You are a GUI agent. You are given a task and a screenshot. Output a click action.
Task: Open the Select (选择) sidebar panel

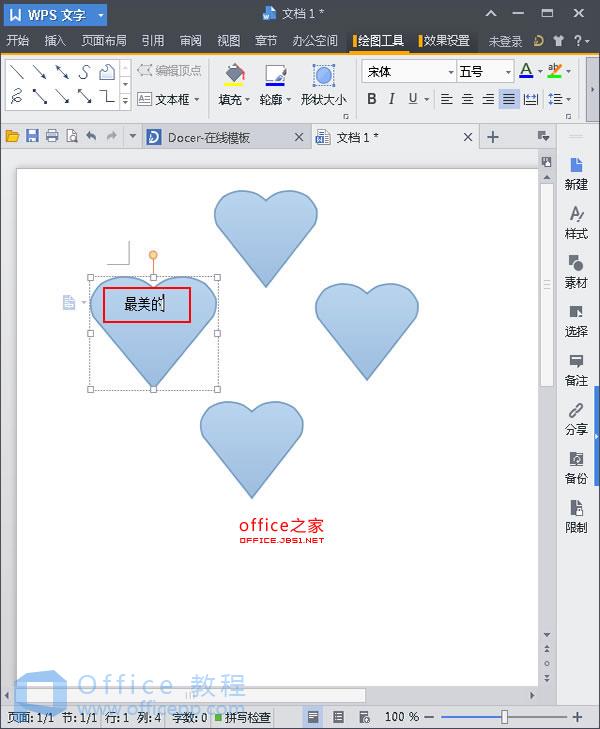tap(576, 321)
